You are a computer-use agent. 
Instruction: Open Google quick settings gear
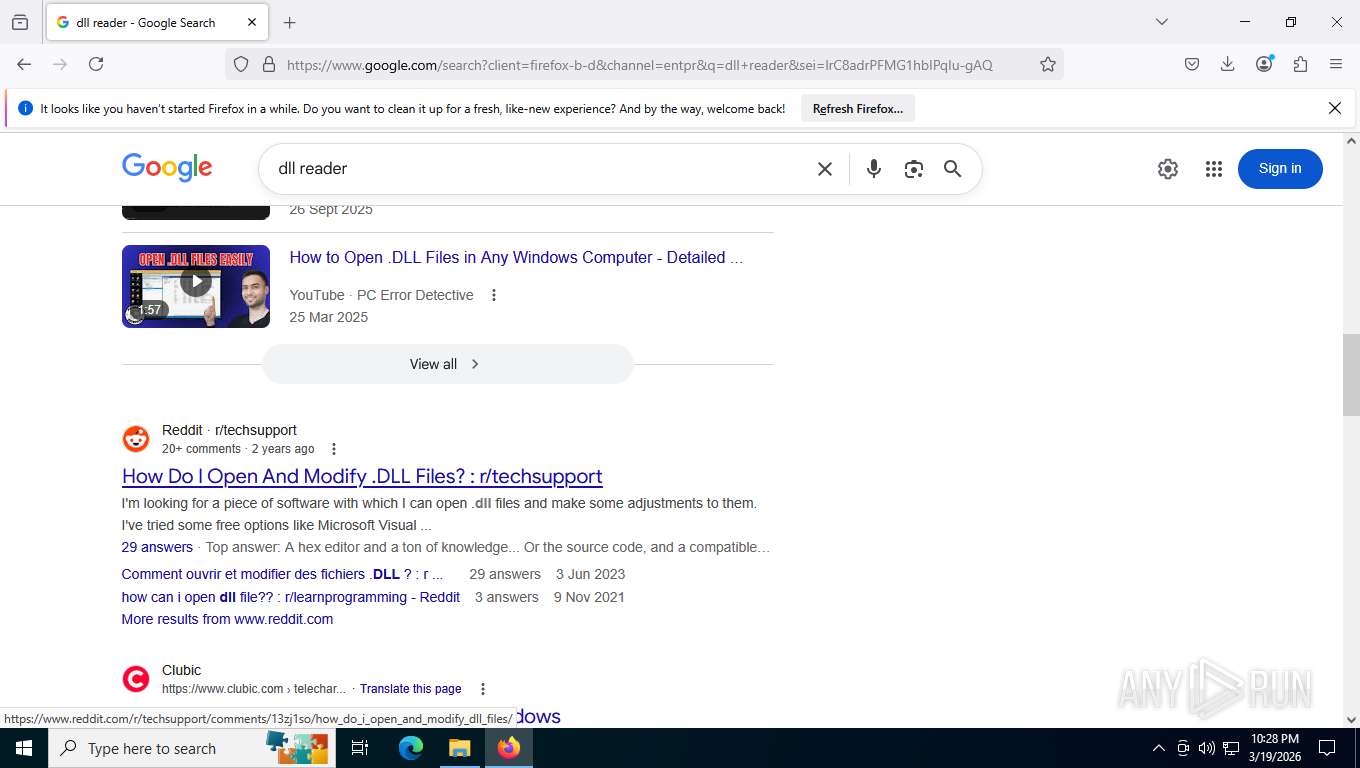[x=1168, y=169]
